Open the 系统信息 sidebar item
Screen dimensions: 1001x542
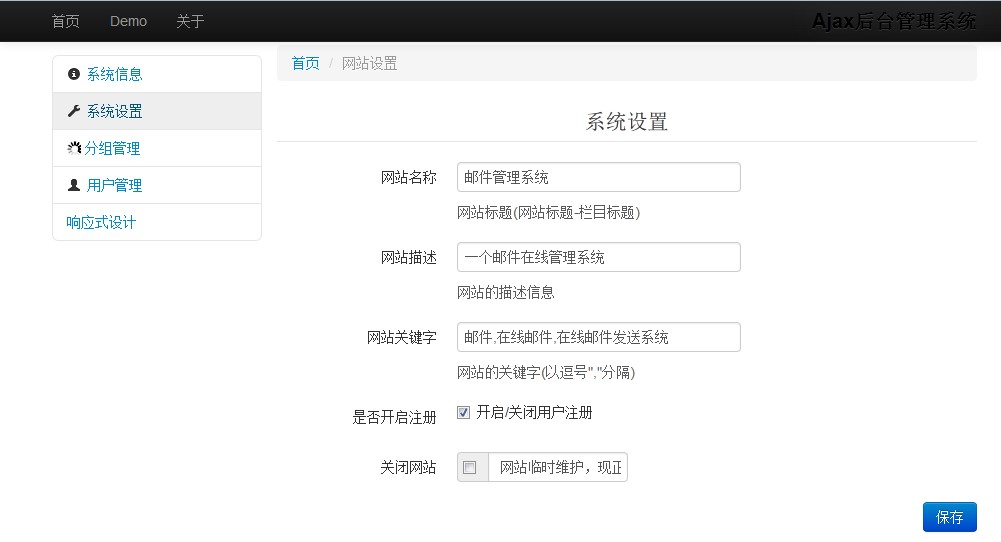click(x=114, y=74)
